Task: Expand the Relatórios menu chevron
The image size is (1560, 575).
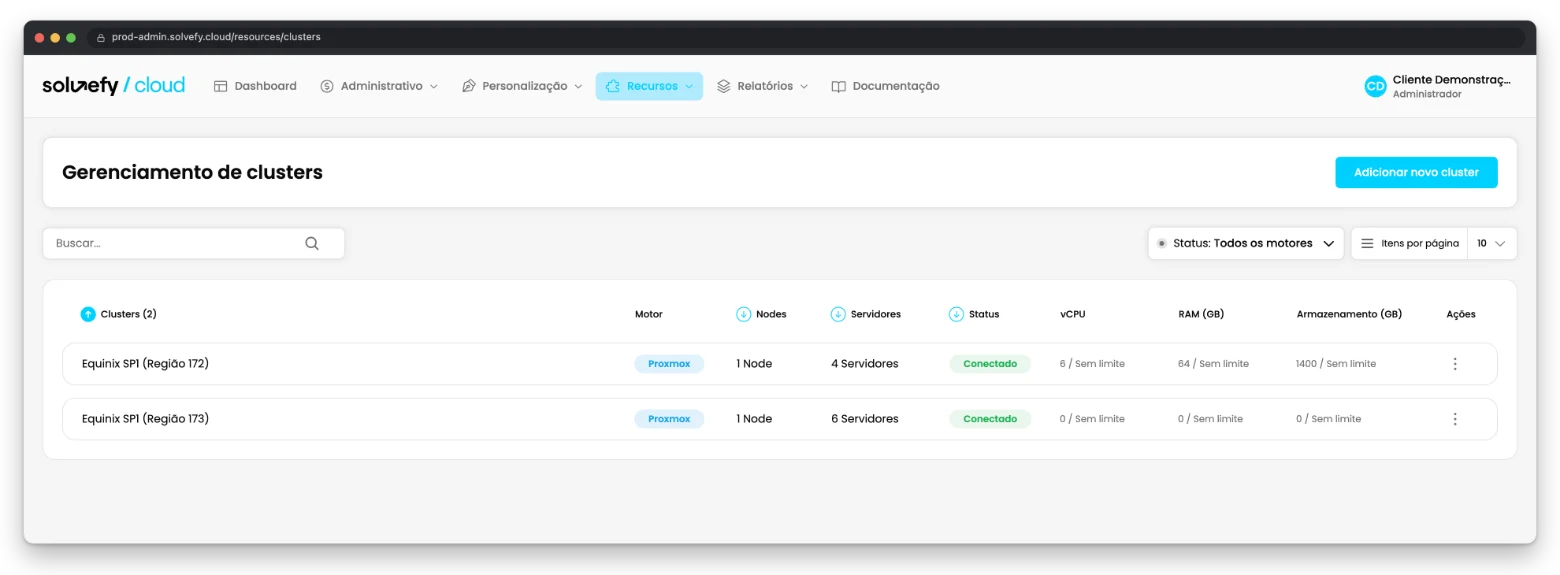Action: 804,87
